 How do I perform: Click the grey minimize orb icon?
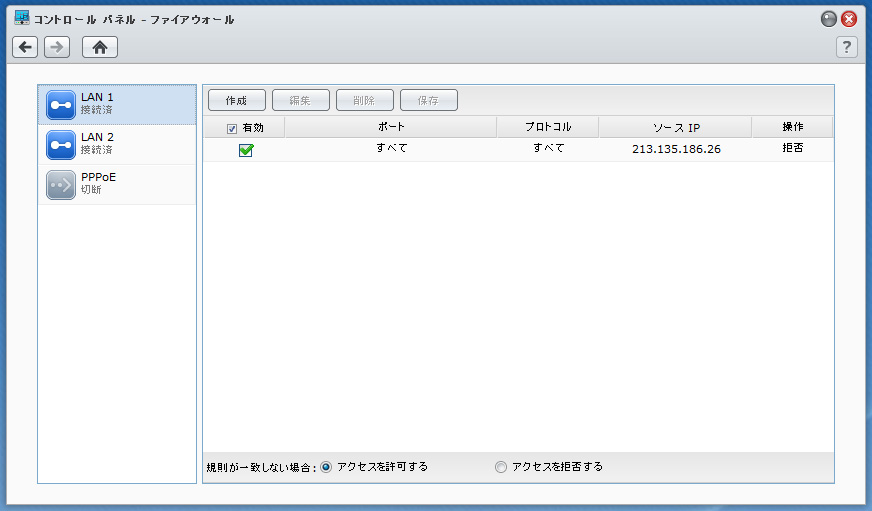click(x=829, y=19)
